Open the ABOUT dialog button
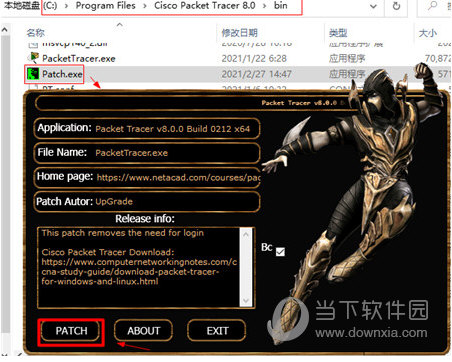The height and width of the screenshot is (362, 452). coord(143,331)
